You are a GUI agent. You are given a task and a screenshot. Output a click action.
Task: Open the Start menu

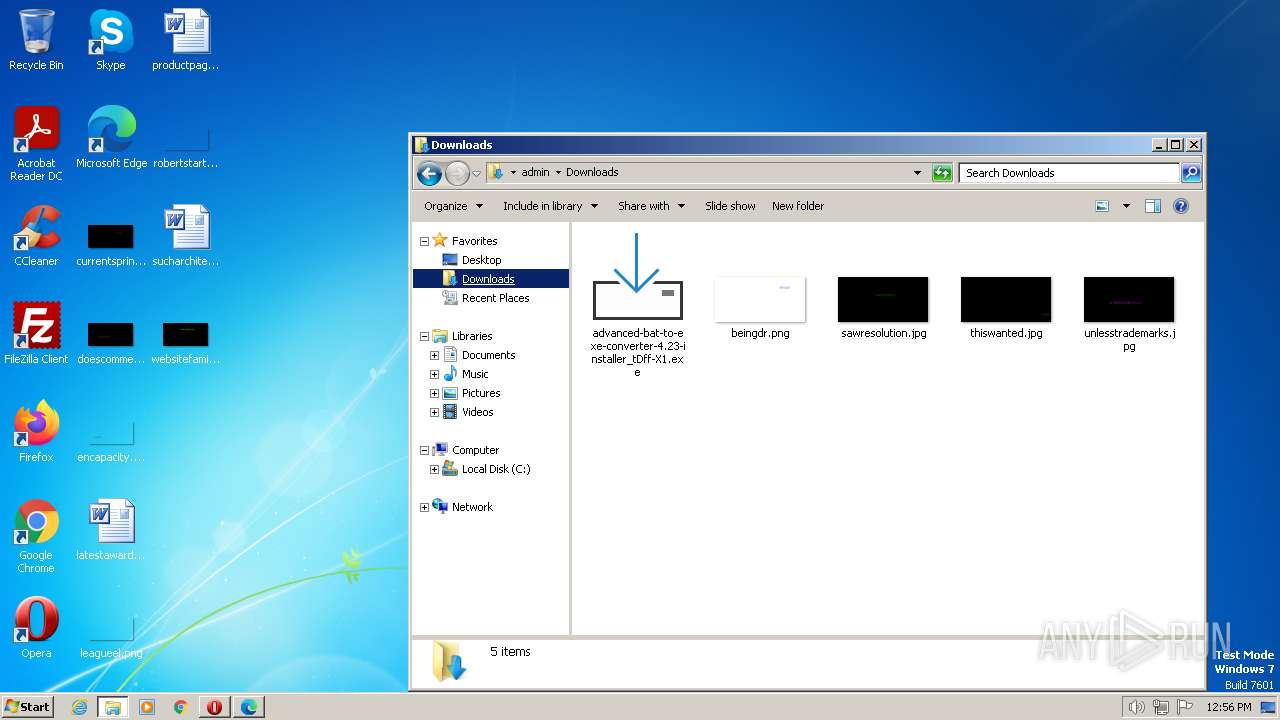pos(28,707)
